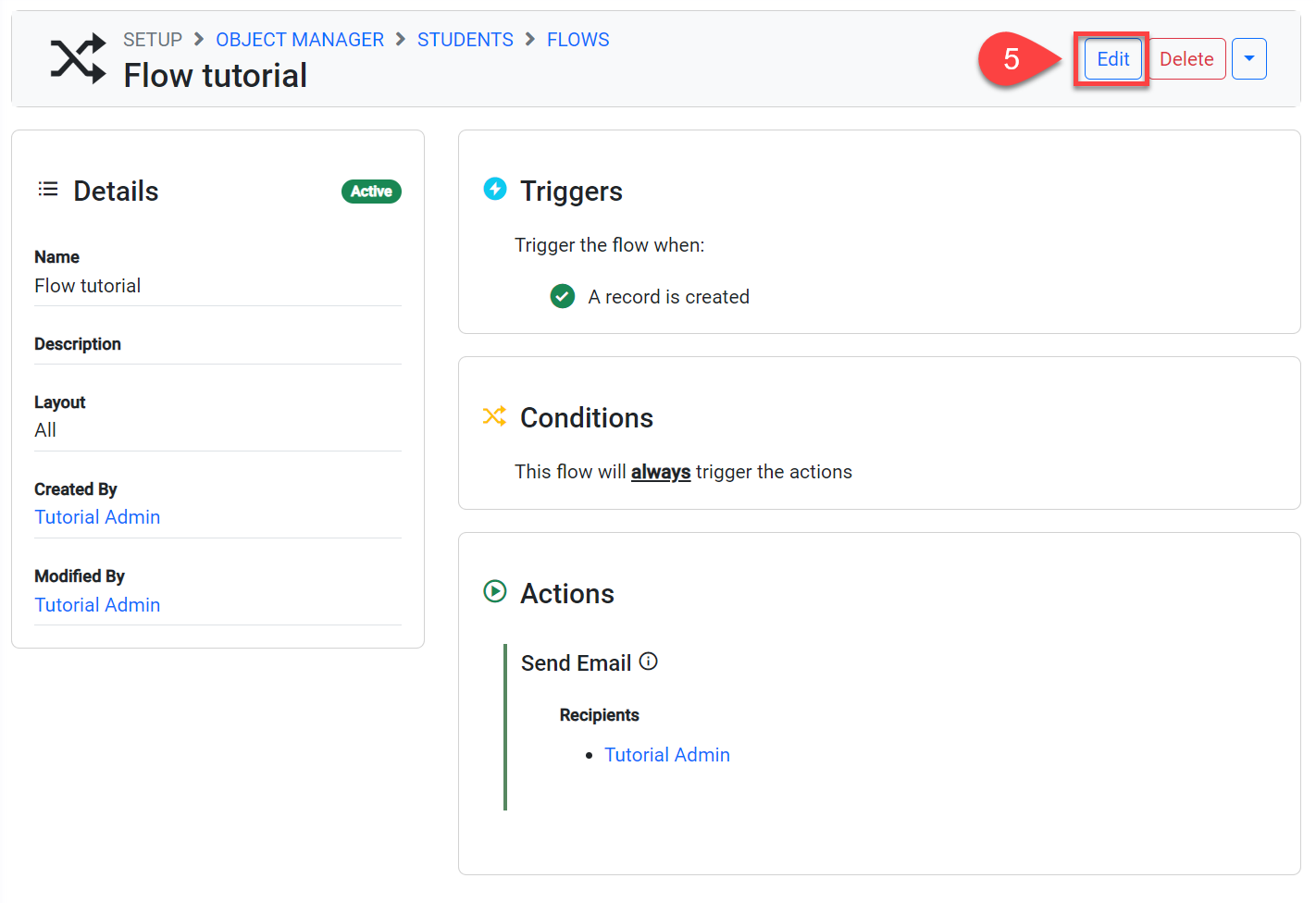Click the orange Conditions shuffle icon
The height and width of the screenshot is (903, 1316).
[x=494, y=416]
